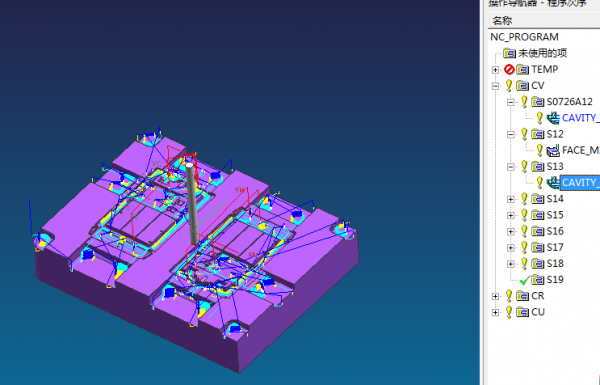Select the CAVITY operation under S0726A12
This screenshot has height=385, width=600.
[580, 118]
